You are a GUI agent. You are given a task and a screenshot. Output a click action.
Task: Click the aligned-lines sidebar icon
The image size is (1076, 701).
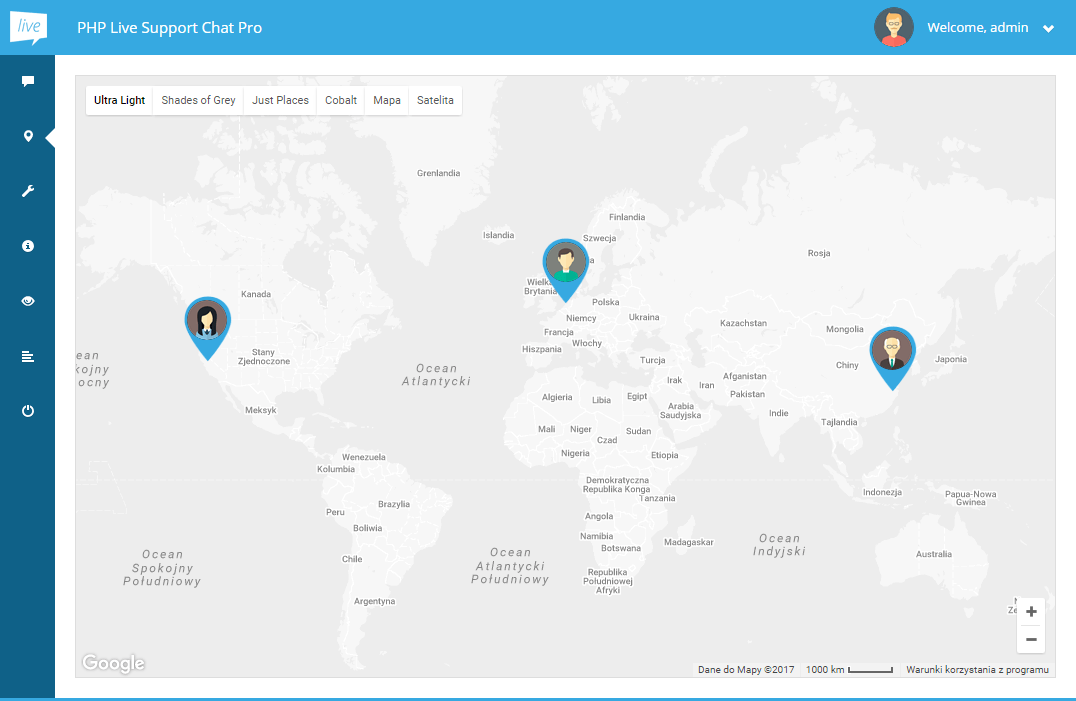(28, 356)
